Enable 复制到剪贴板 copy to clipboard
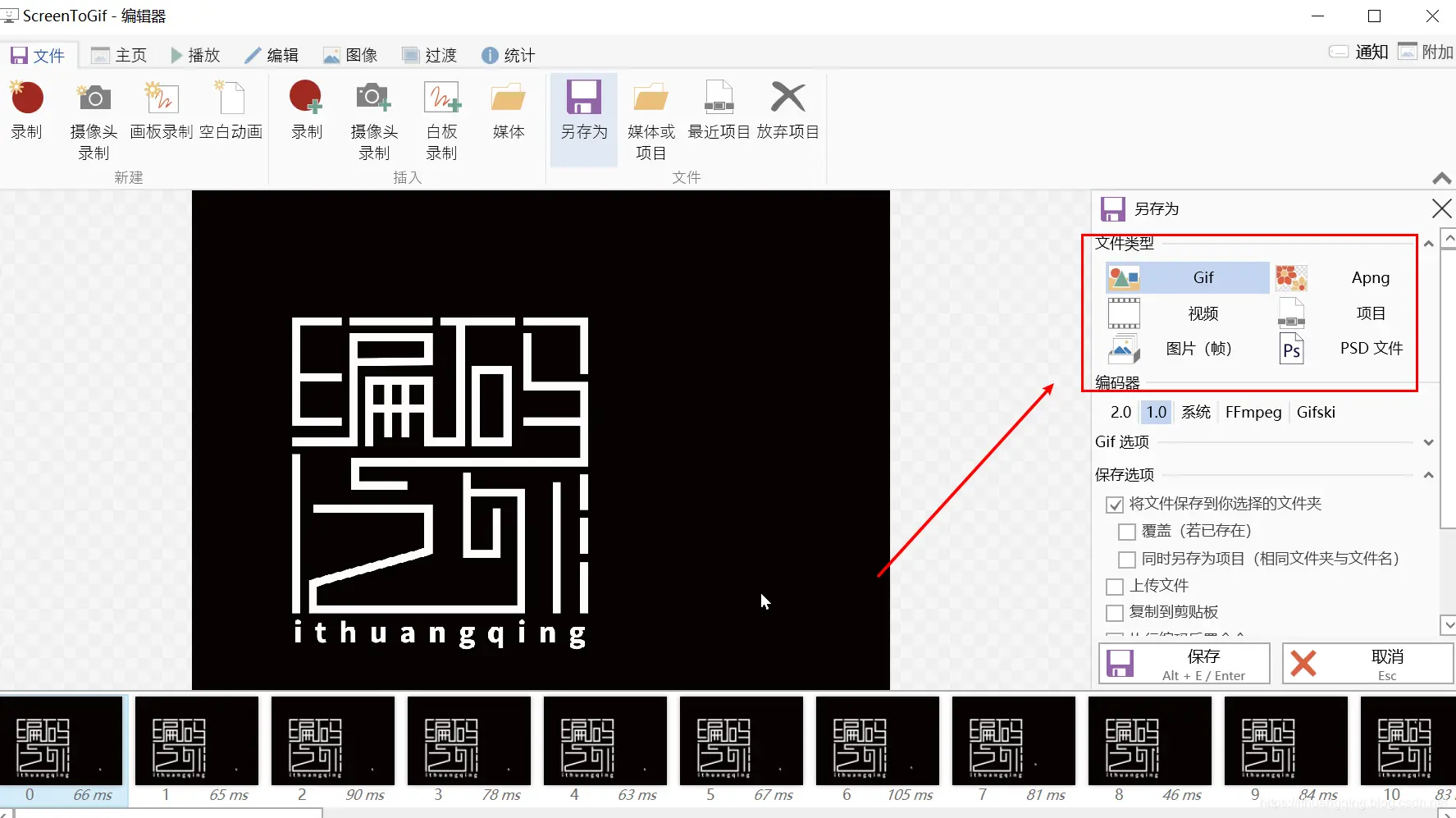This screenshot has width=1456, height=818. coord(1115,613)
